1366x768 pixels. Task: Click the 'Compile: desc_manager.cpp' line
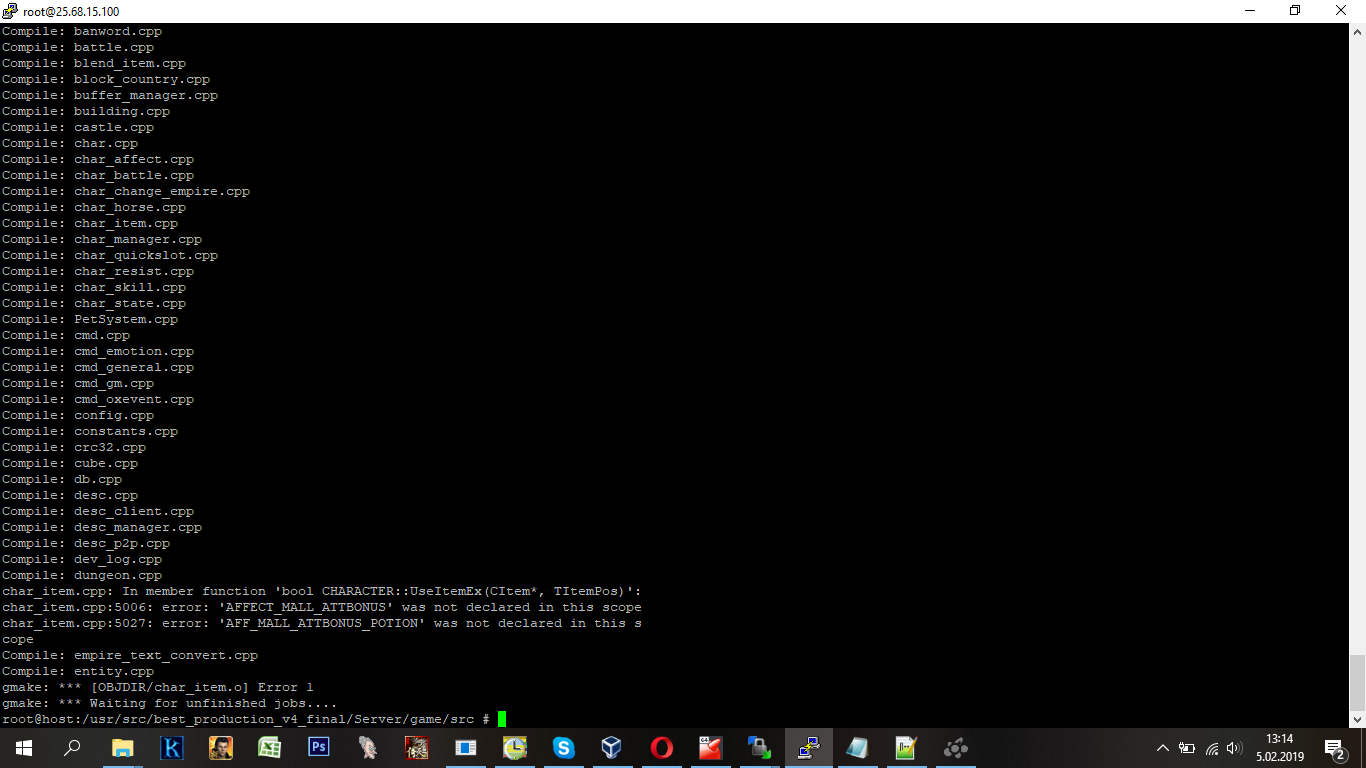click(x=102, y=527)
